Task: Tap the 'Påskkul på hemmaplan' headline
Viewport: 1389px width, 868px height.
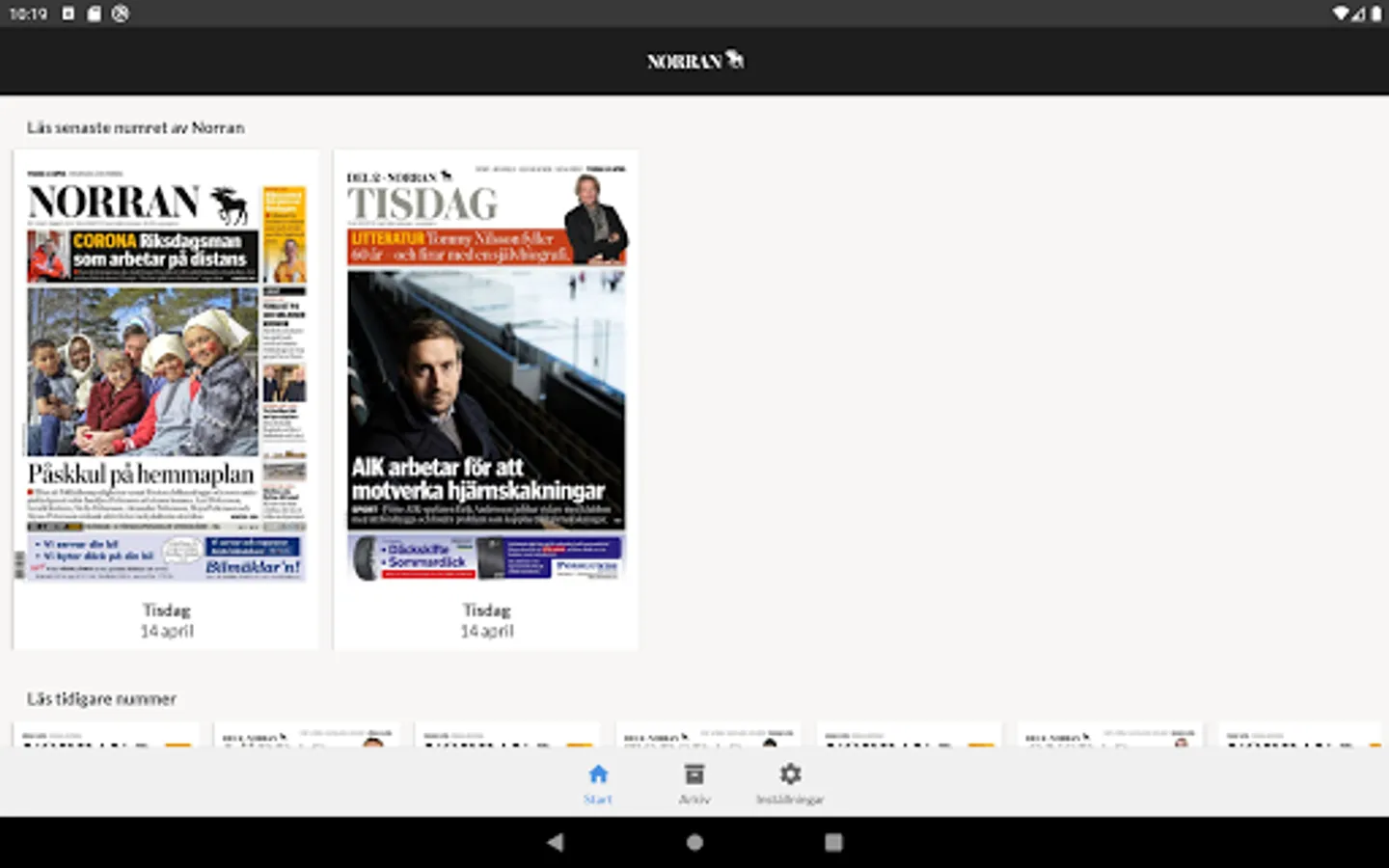Action: tap(141, 475)
